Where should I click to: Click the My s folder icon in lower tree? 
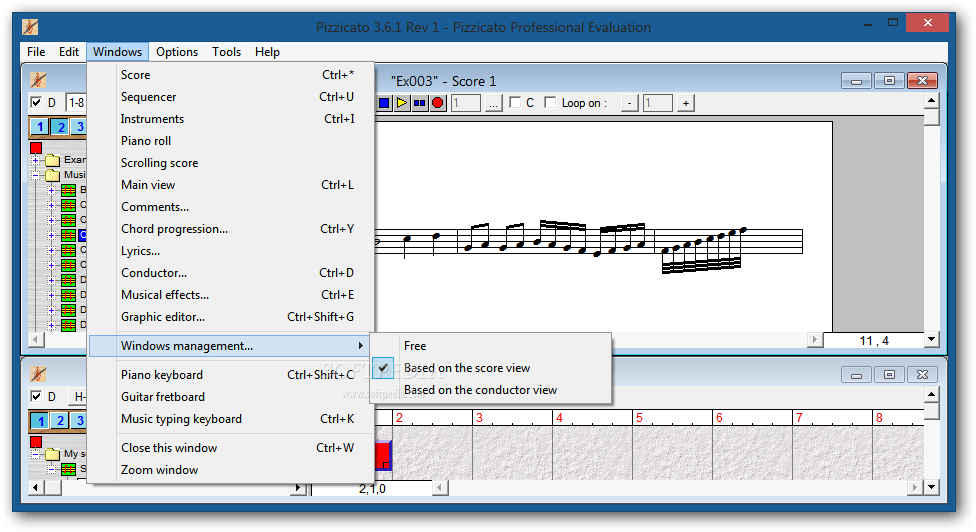click(x=53, y=454)
